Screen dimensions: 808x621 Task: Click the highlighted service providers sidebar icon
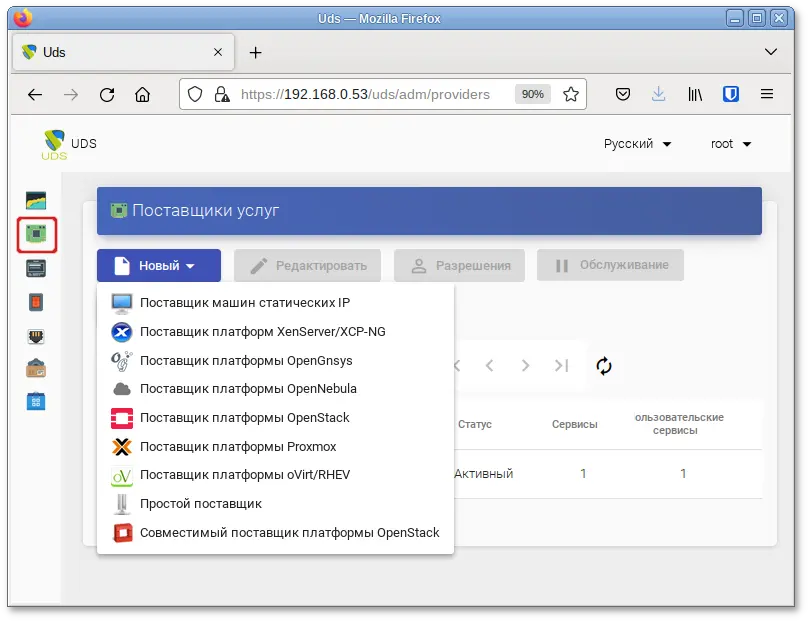point(35,235)
